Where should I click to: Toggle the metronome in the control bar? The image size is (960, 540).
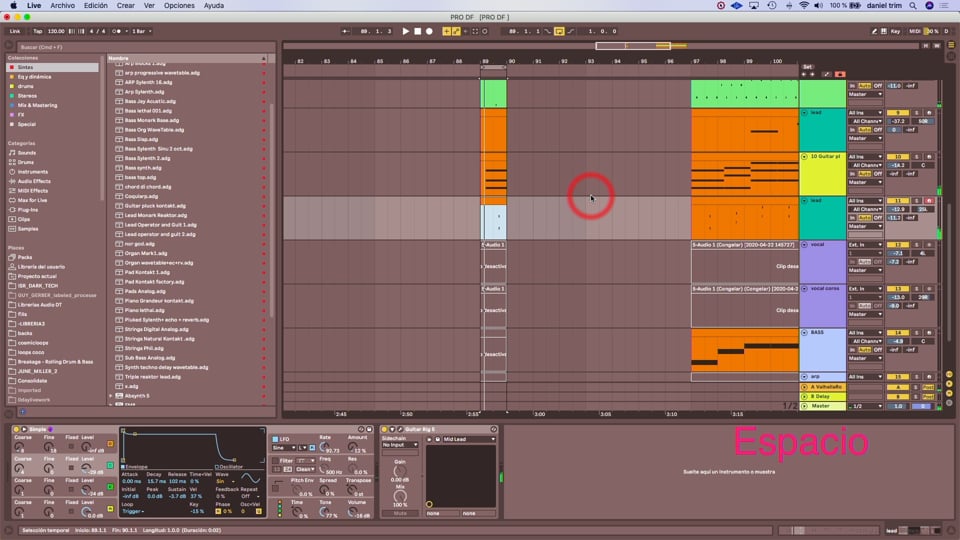(x=118, y=31)
